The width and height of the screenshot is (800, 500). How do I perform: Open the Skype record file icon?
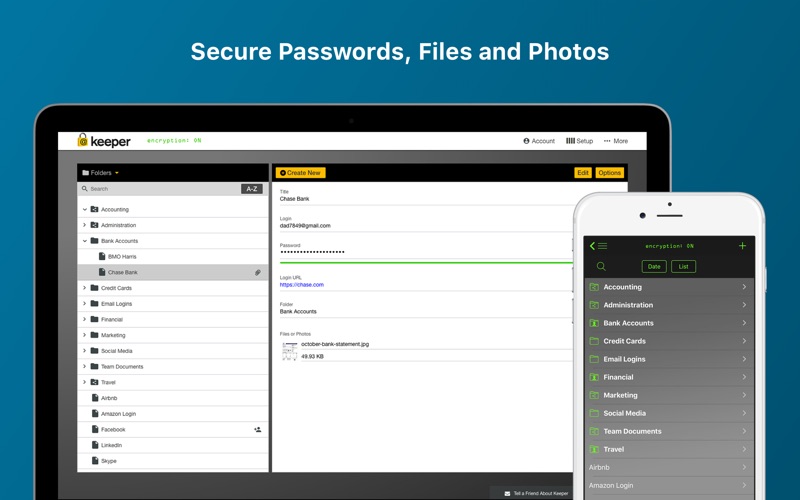95,461
